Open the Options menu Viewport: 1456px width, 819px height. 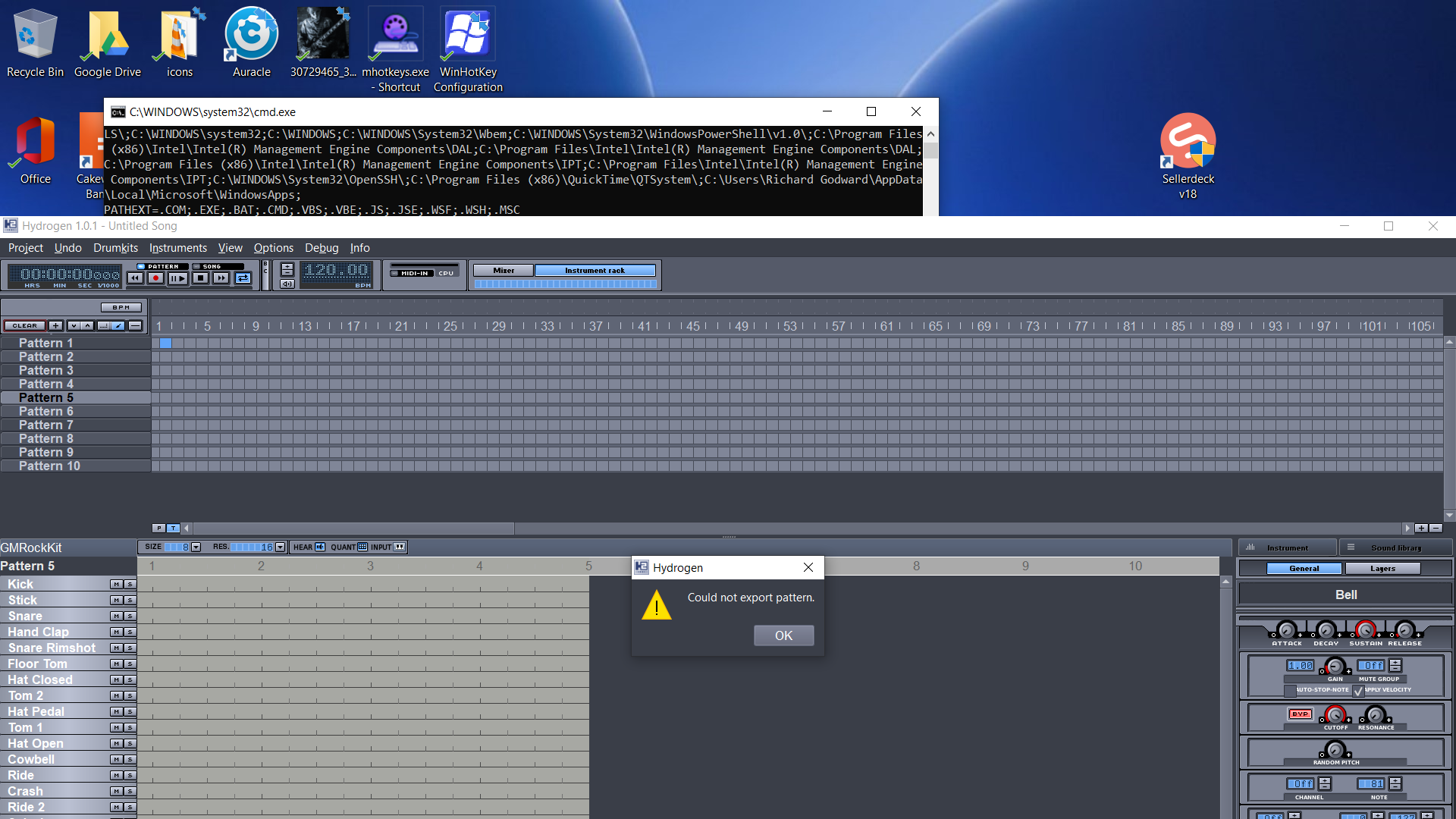click(273, 248)
